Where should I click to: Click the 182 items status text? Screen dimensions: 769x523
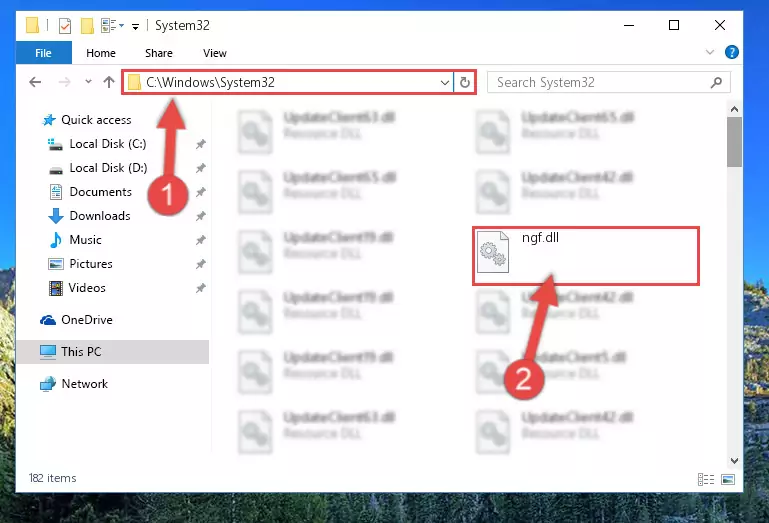click(x=52, y=478)
